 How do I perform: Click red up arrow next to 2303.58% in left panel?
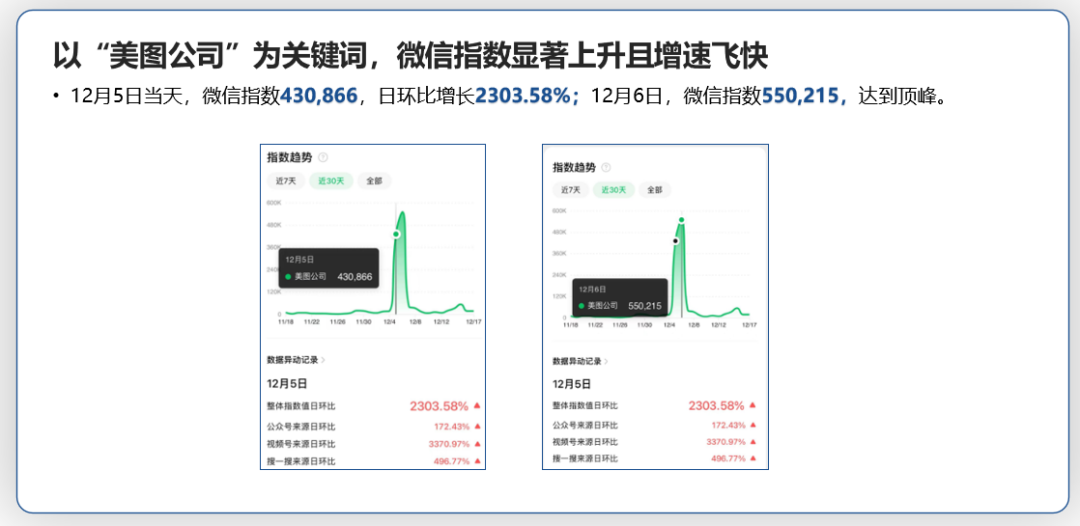477,406
